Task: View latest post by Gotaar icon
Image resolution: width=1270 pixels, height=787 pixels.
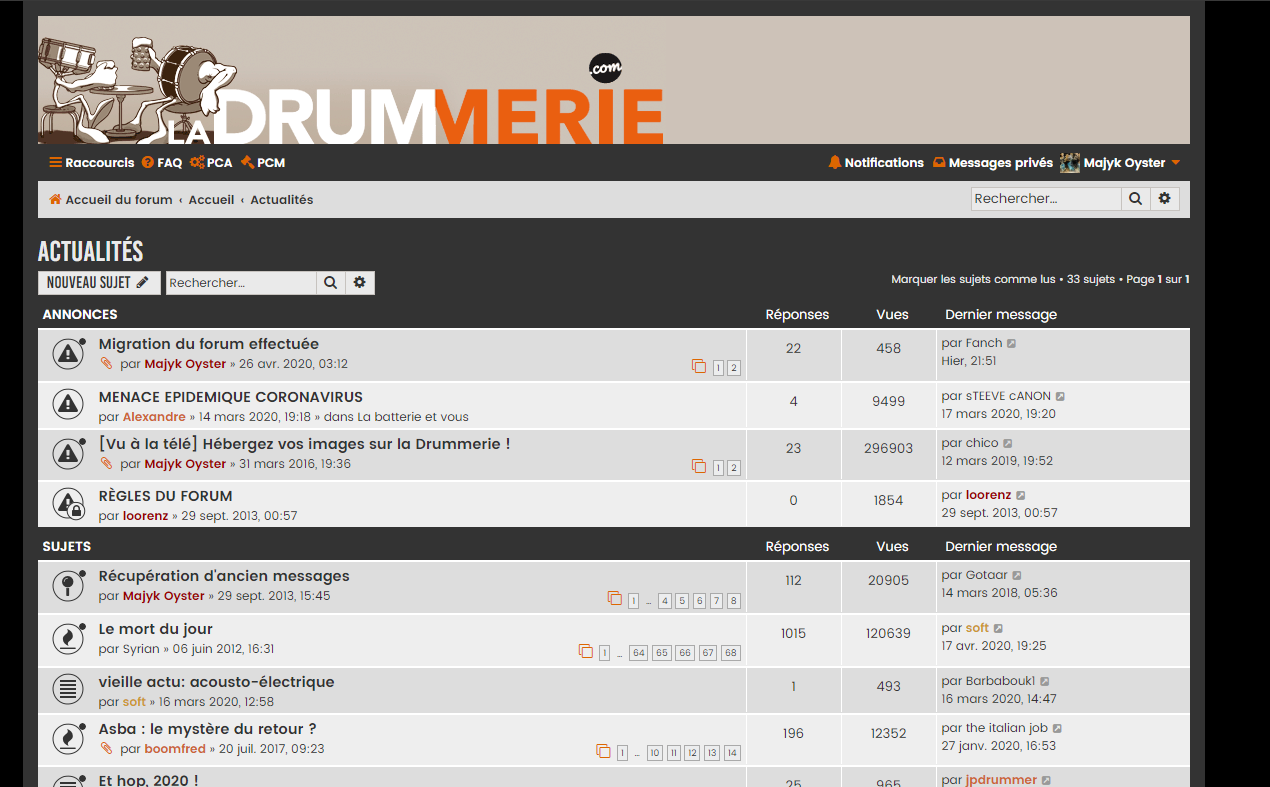Action: [x=1017, y=575]
